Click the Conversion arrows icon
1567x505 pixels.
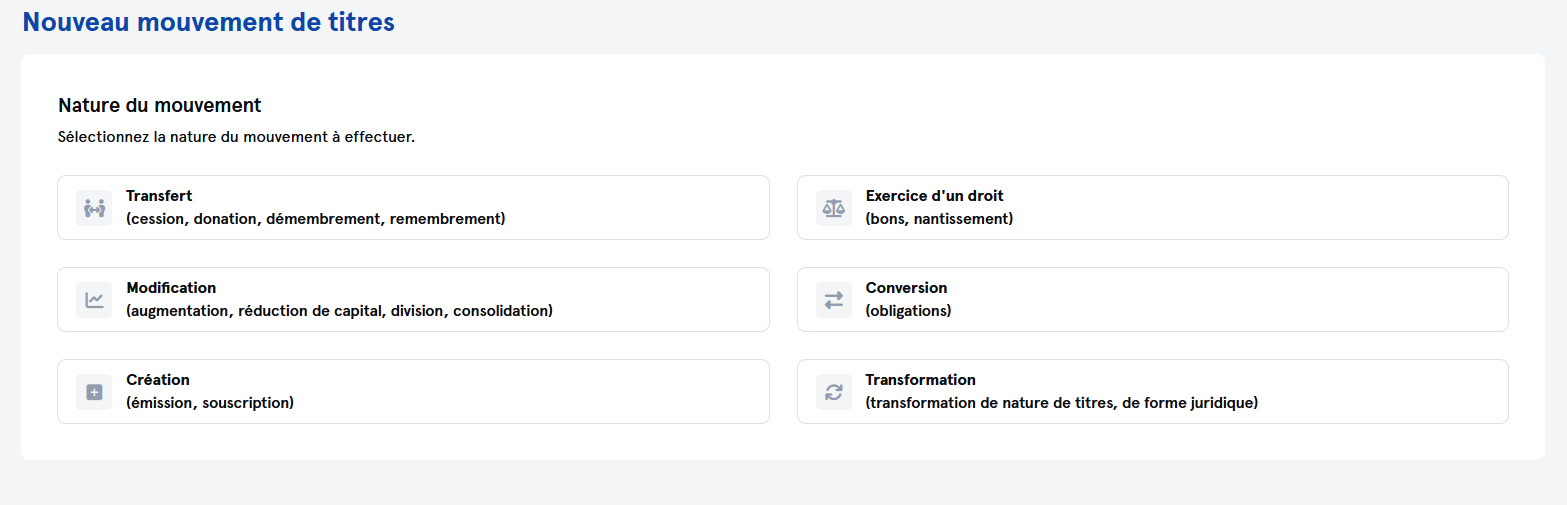[833, 300]
